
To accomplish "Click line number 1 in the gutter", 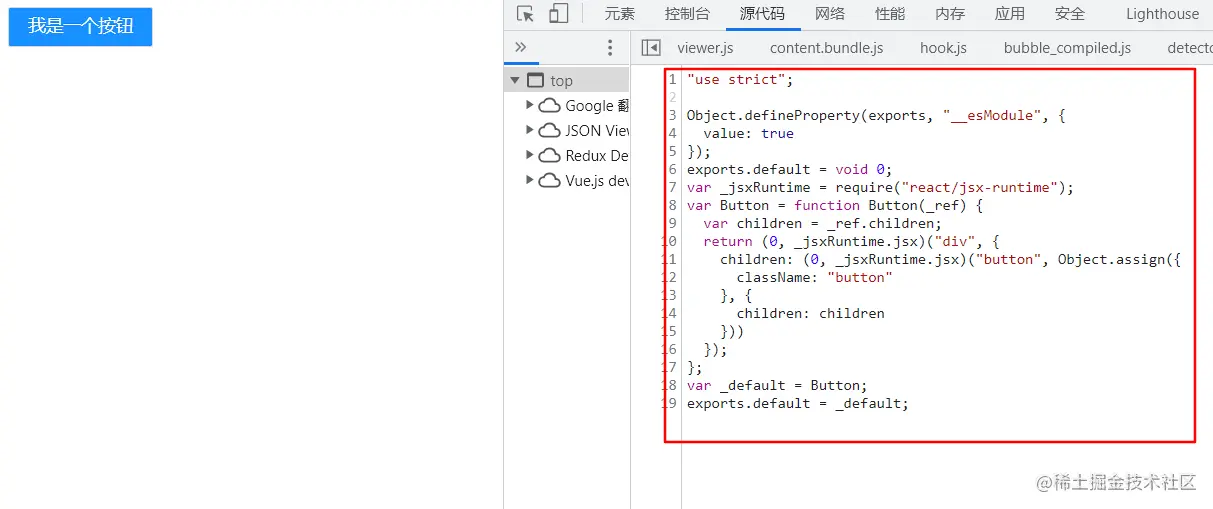I will 673,79.
